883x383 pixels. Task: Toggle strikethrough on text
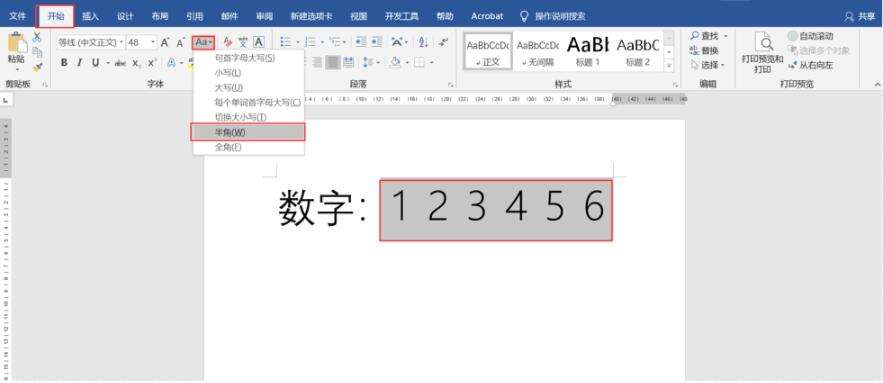120,63
